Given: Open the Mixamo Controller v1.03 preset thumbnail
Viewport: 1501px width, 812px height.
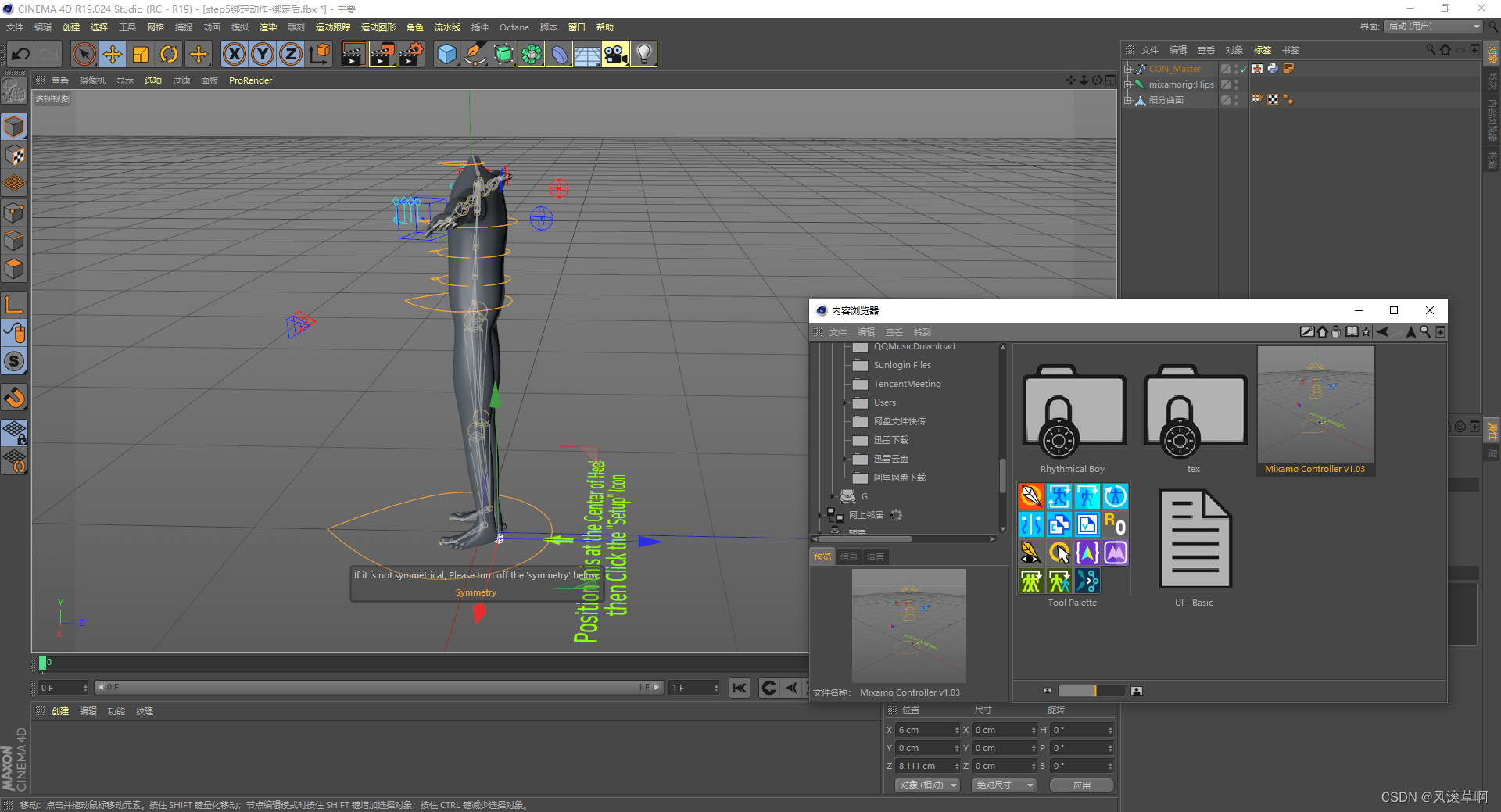Looking at the screenshot, I should (1315, 406).
